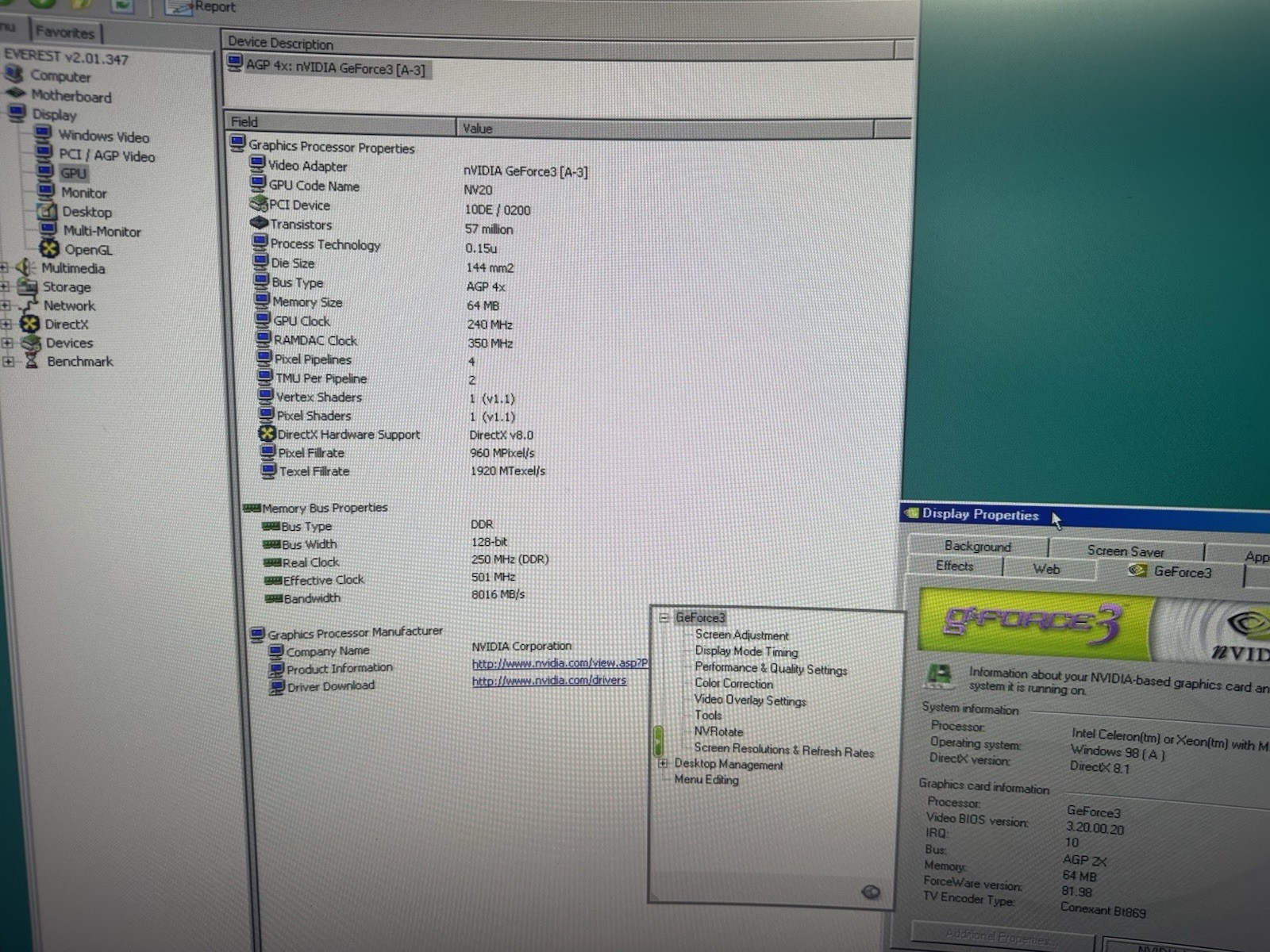Click Additional Properties button

pyautogui.click(x=1001, y=937)
